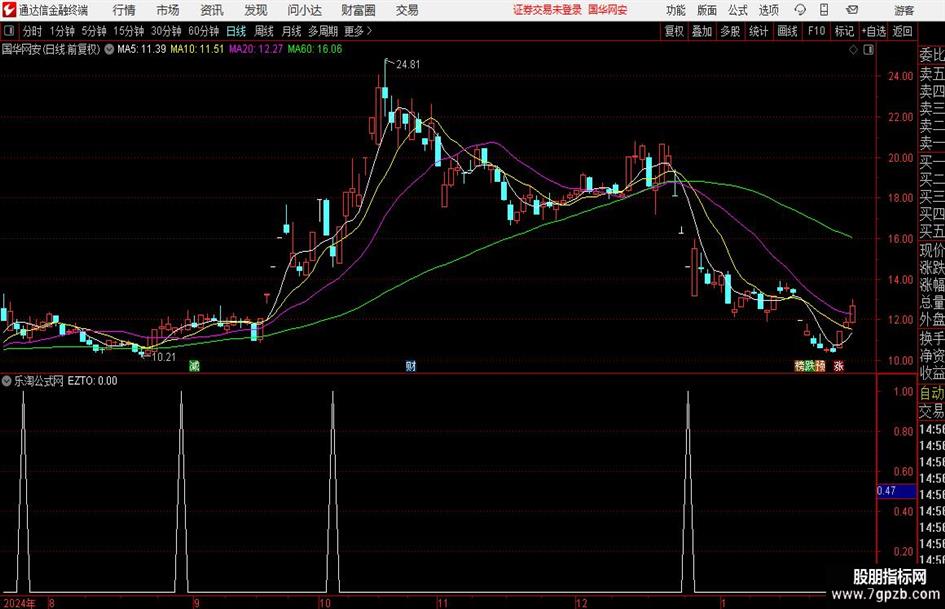The height and width of the screenshot is (609, 945).
Task: Select the 日线 daily period
Action: 236,31
